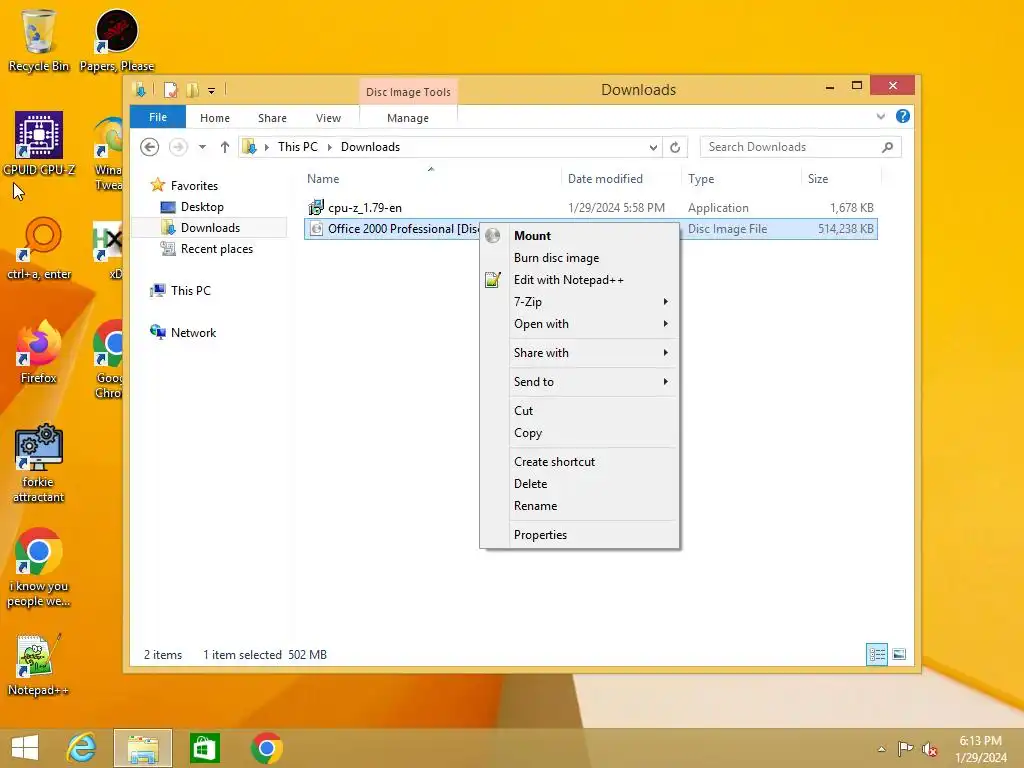Open the Recycle Bin desktop icon

[x=39, y=40]
